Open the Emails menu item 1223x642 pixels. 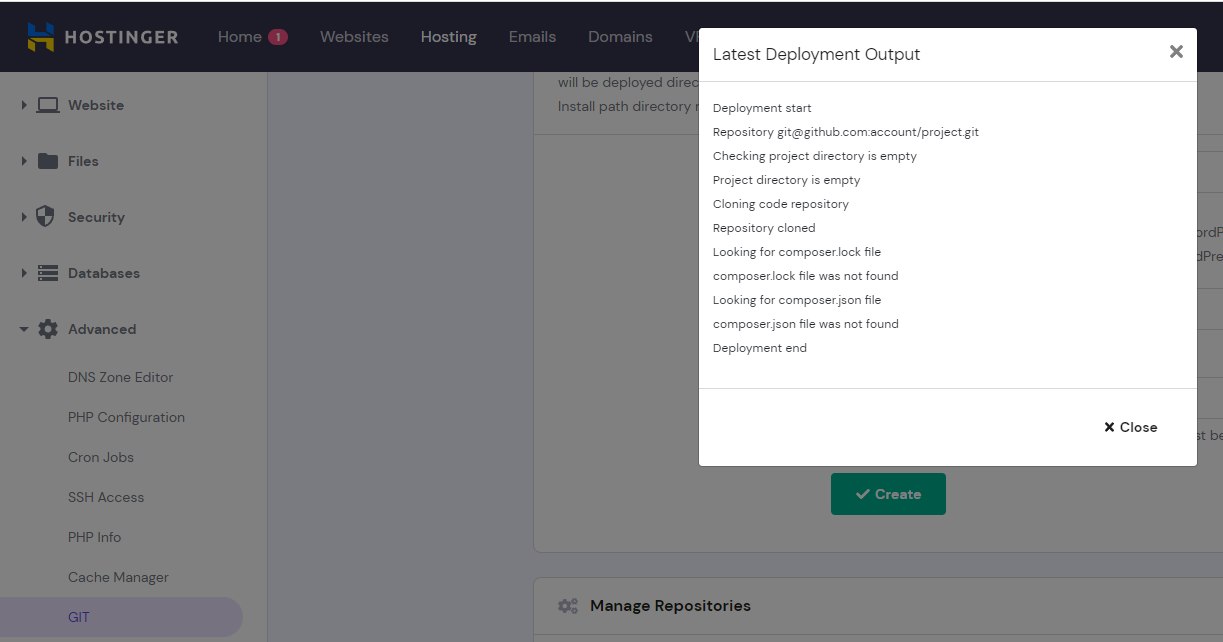coord(532,36)
